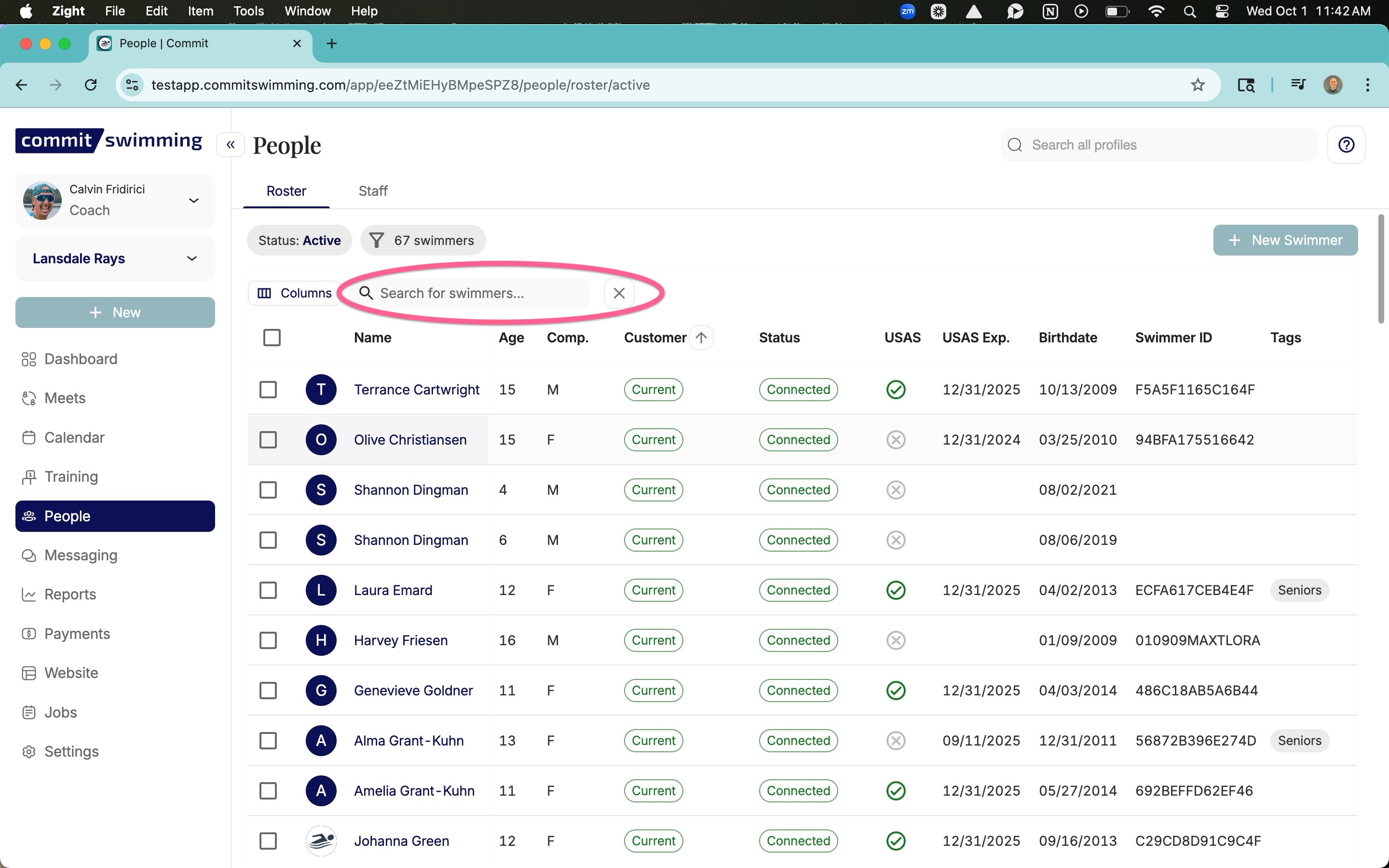Click the filter funnel icon showing 67 swimmers
The image size is (1389, 868).
[x=377, y=240]
